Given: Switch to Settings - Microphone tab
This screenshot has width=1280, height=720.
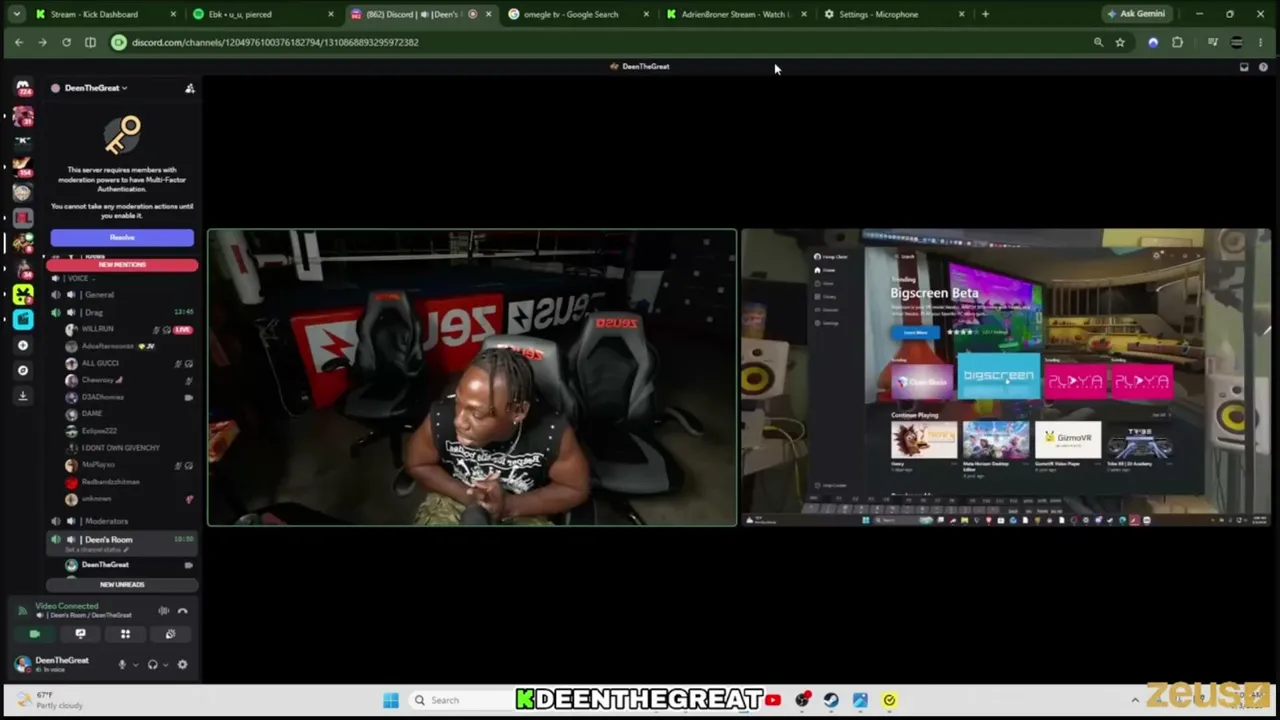Looking at the screenshot, I should pos(895,14).
